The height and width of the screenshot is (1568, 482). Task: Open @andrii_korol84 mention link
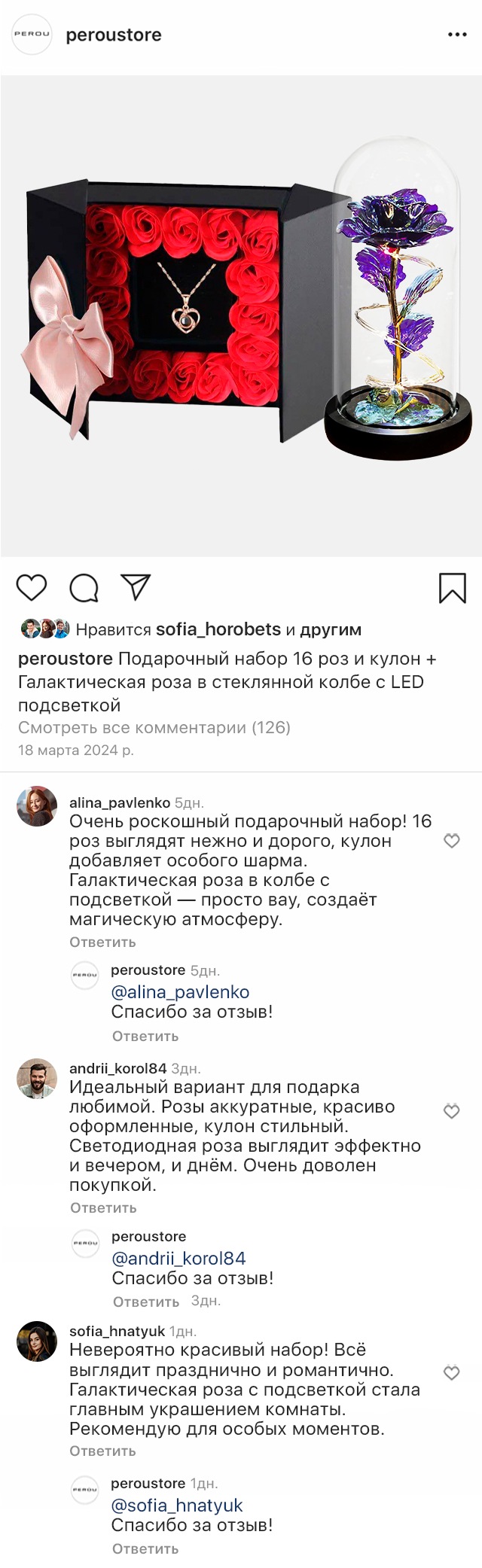point(178,1258)
